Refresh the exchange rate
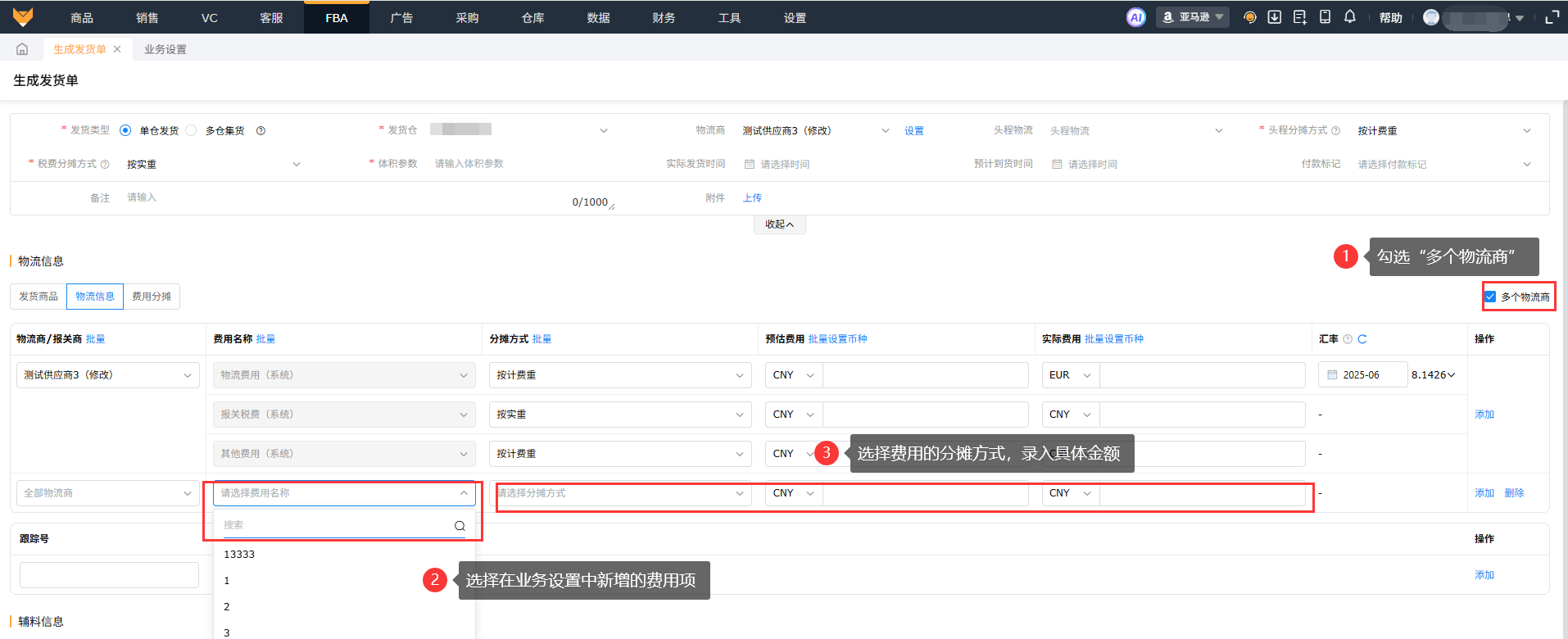This screenshot has width=1568, height=639. coord(1362,339)
